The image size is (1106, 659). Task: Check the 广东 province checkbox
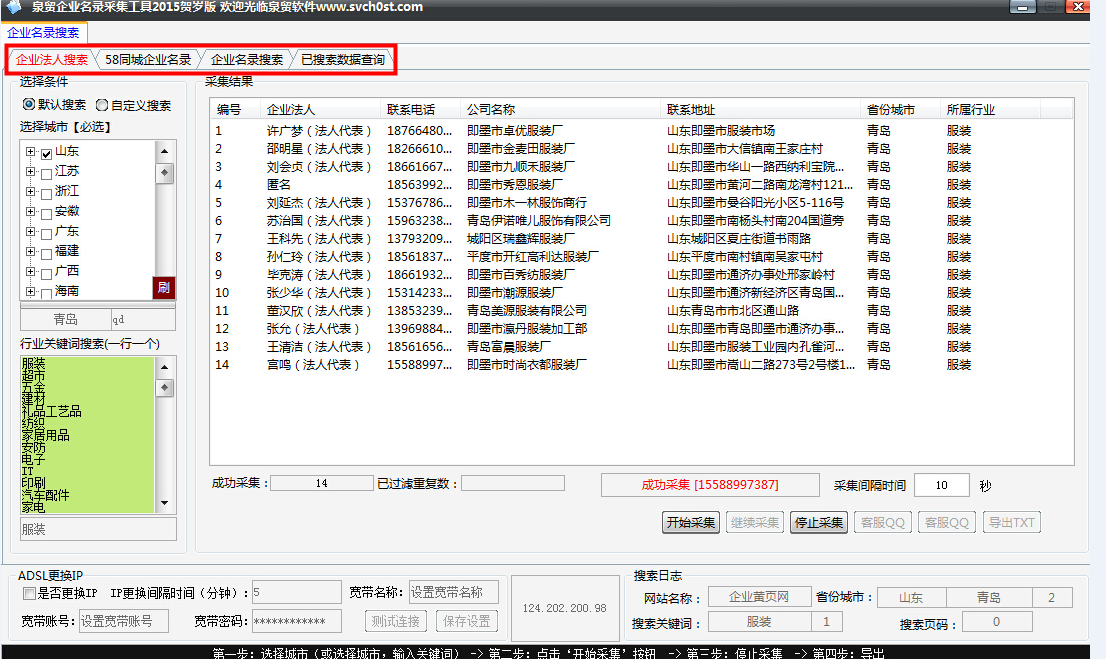pos(47,234)
